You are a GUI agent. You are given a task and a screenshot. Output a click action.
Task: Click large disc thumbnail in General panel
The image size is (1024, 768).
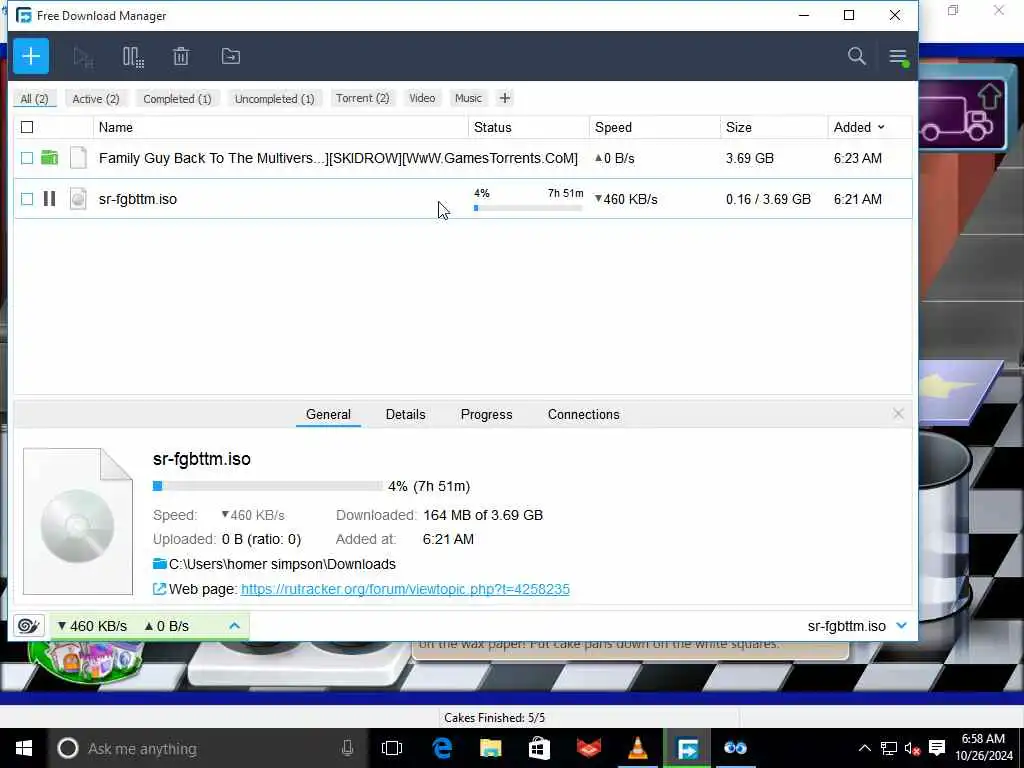pos(78,521)
